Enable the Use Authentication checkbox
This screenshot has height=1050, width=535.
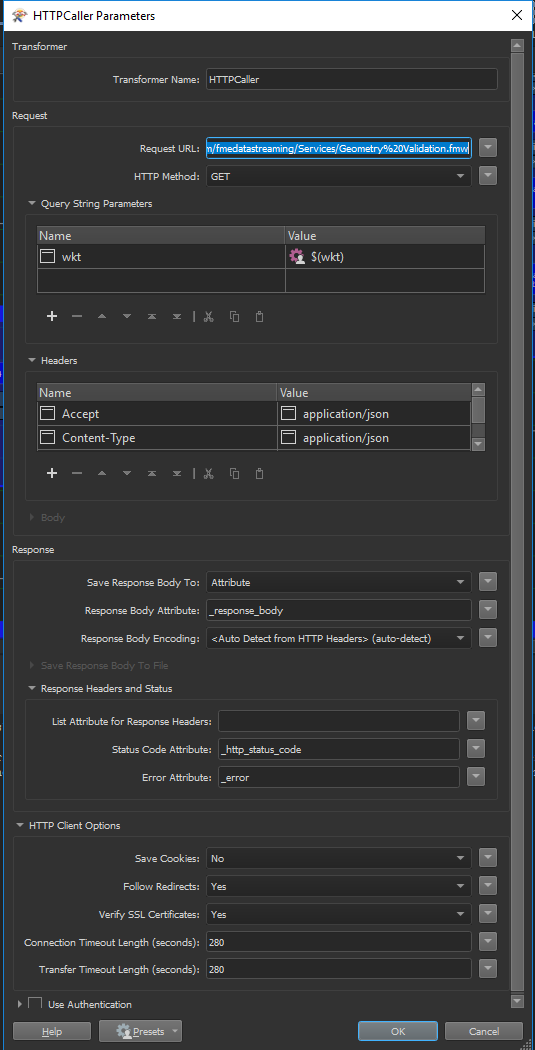tap(35, 1003)
